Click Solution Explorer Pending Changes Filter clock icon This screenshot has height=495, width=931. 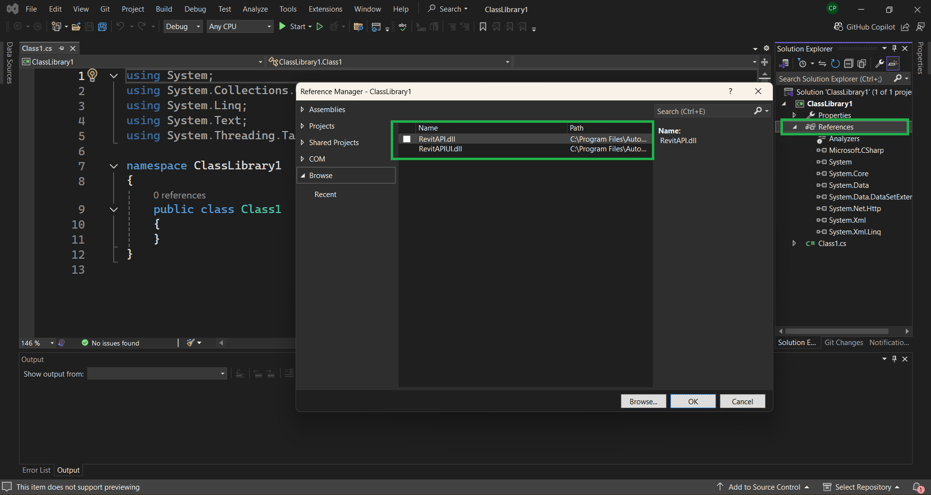pyautogui.click(x=802, y=64)
